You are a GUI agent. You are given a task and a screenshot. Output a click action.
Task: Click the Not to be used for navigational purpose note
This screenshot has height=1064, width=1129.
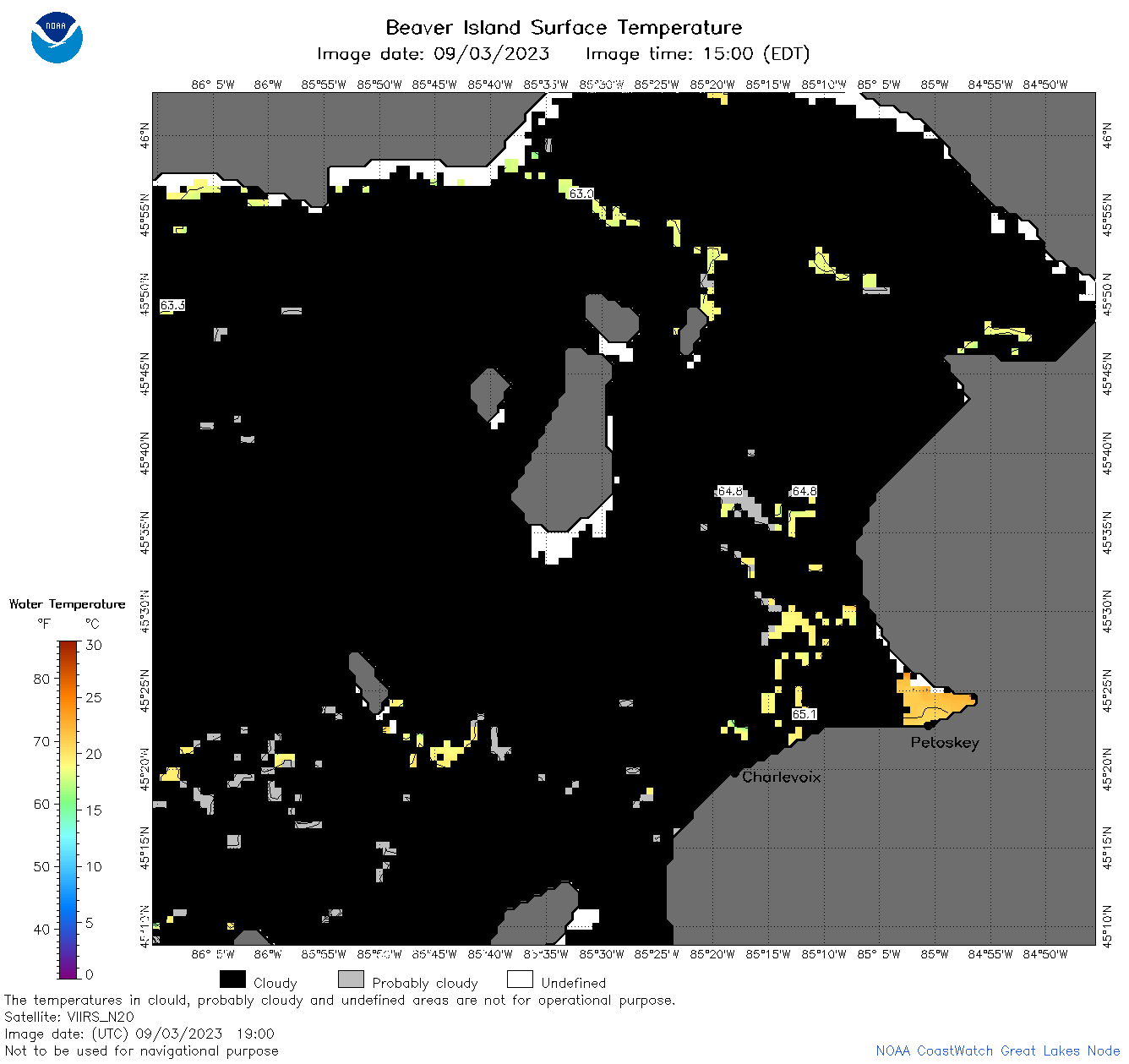[x=141, y=1050]
